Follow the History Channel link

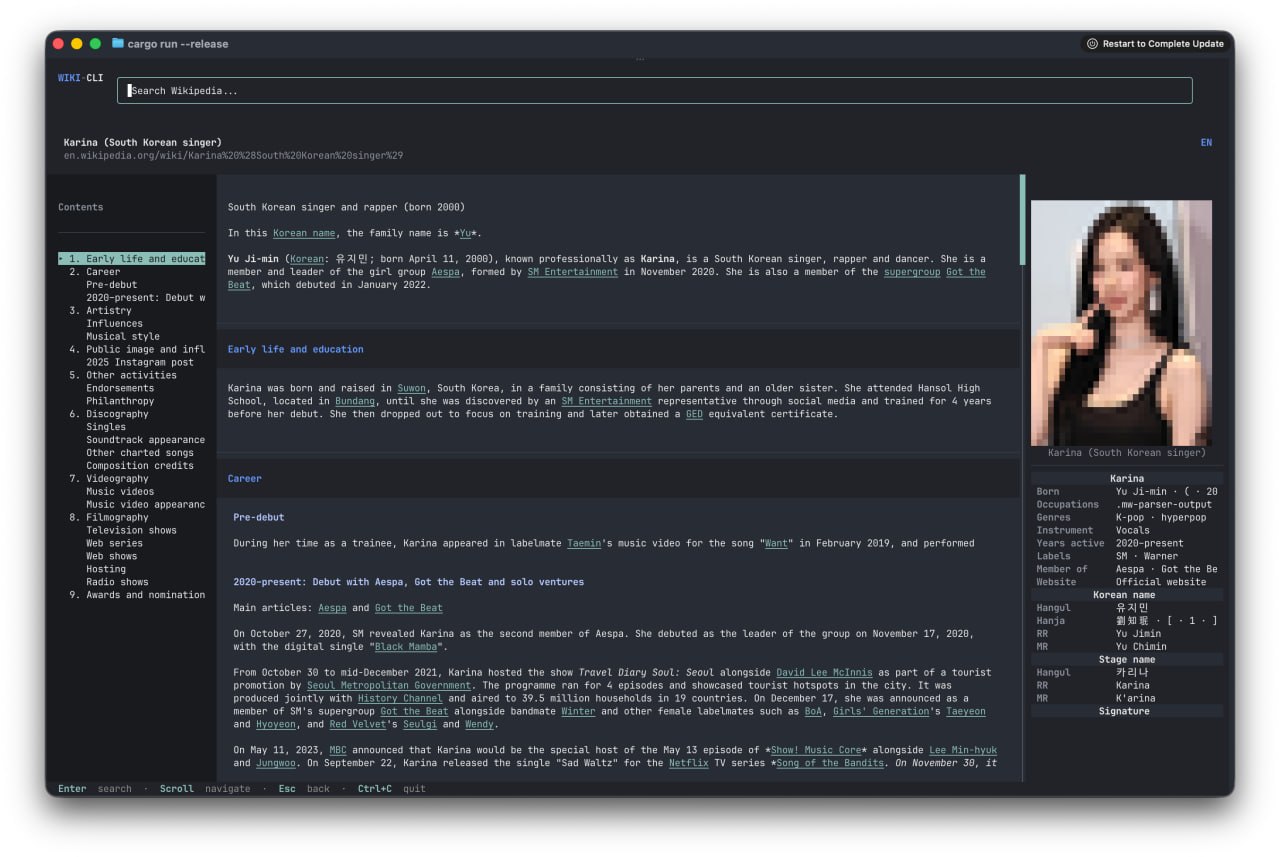pos(400,698)
